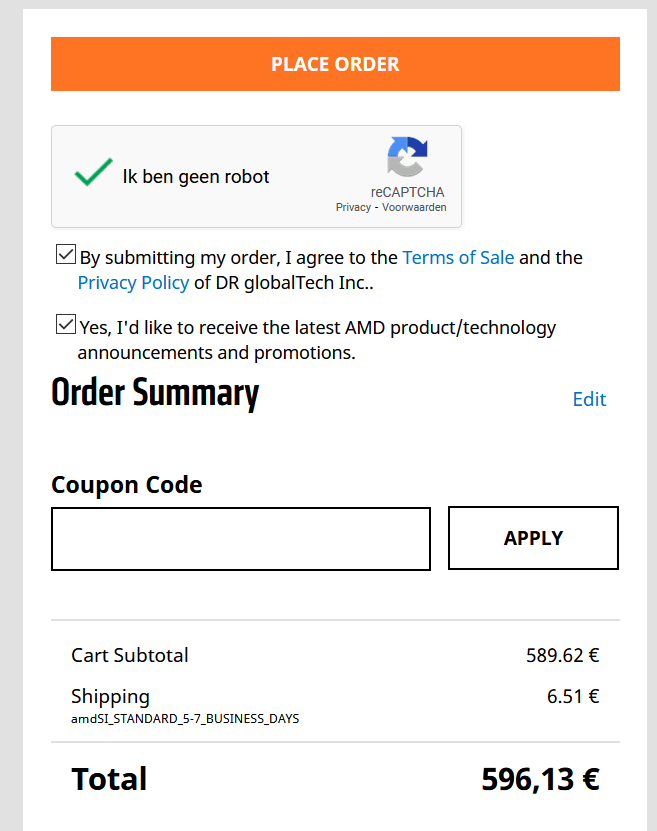This screenshot has width=657, height=831.
Task: Click the Total amount 596,13 €
Action: click(540, 779)
